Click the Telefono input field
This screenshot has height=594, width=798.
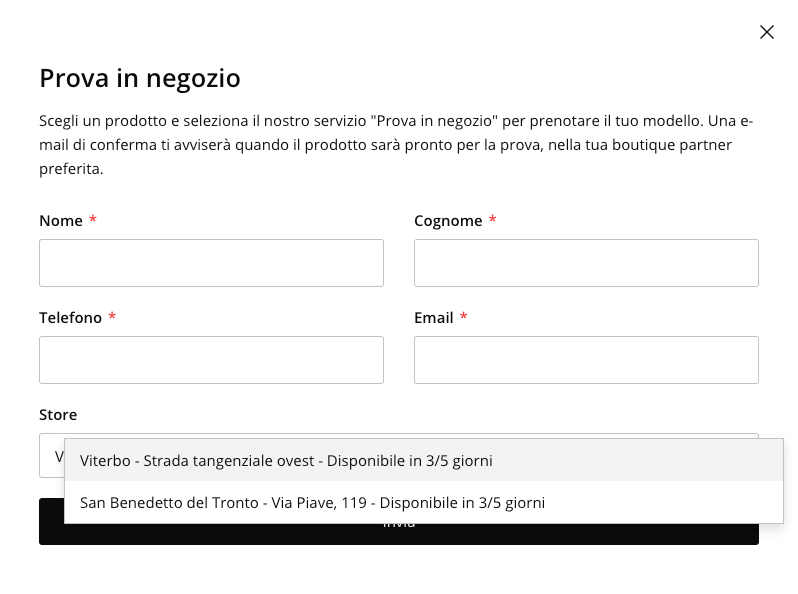[211, 360]
